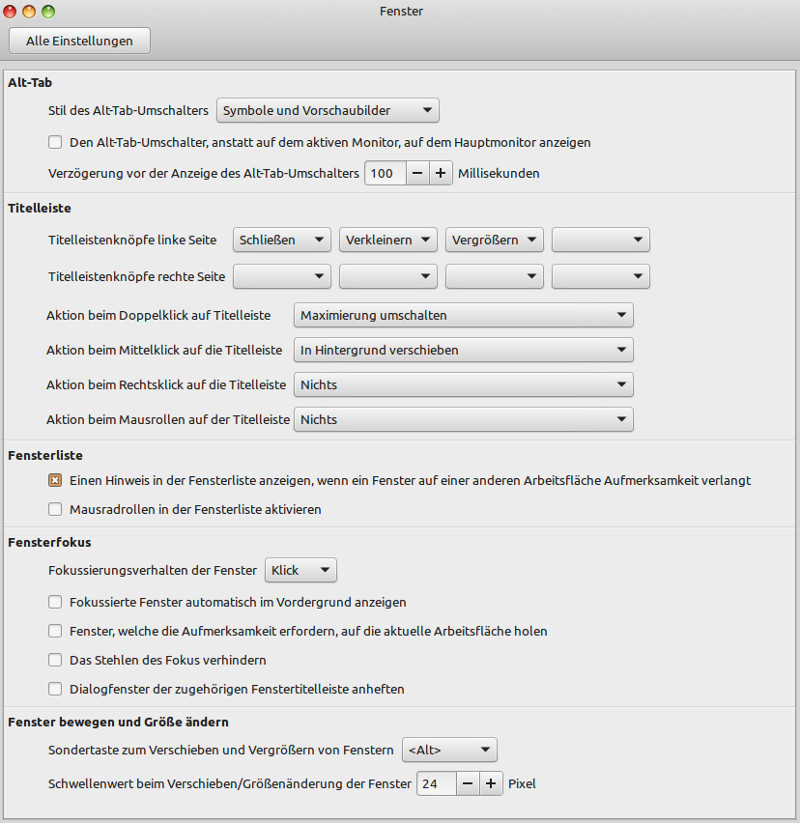The width and height of the screenshot is (800, 823).
Task: Click the Titelleistenknöpfe rechte Seite label
Action: click(x=136, y=277)
